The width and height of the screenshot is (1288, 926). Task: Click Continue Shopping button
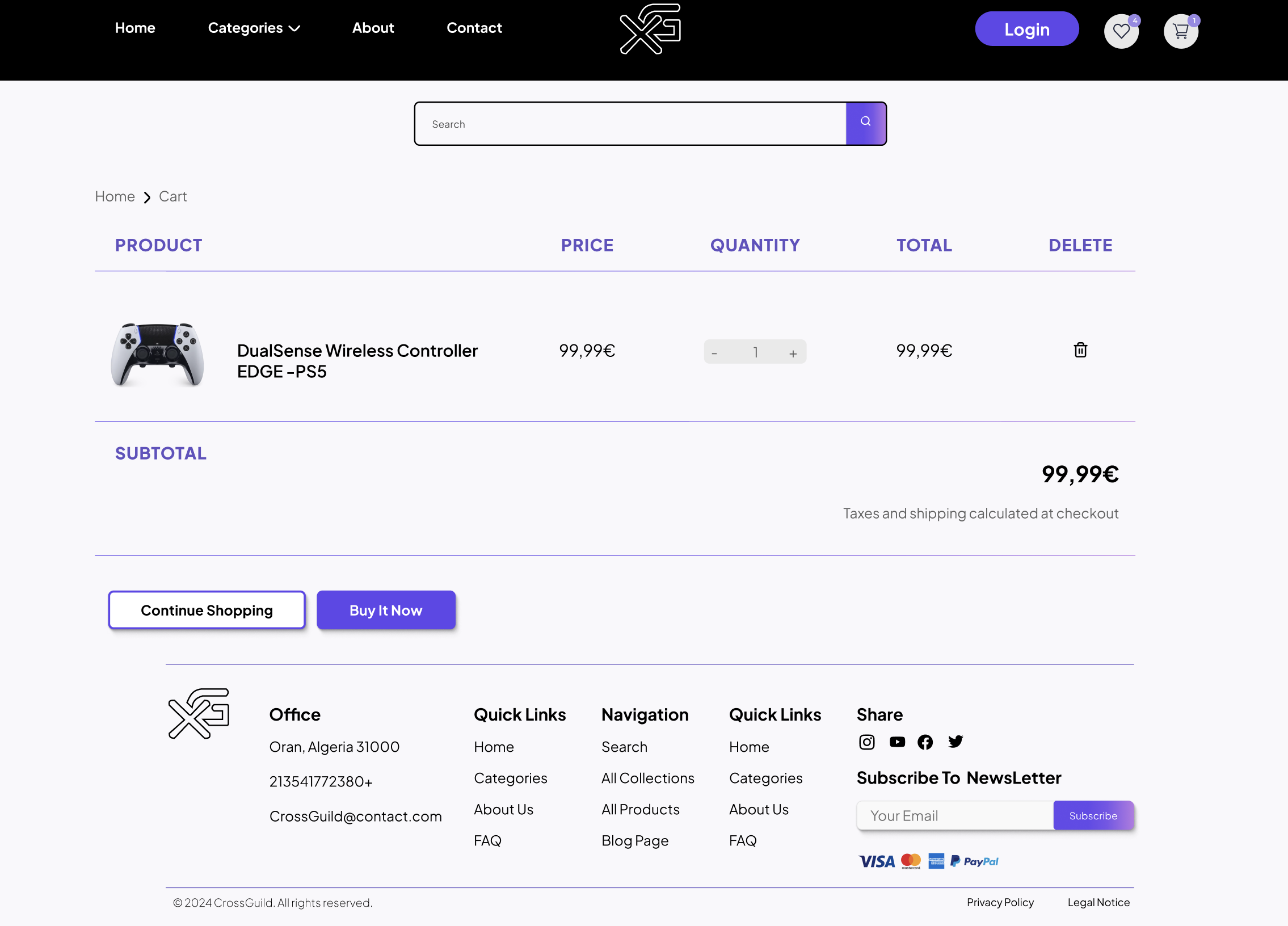[x=207, y=610]
